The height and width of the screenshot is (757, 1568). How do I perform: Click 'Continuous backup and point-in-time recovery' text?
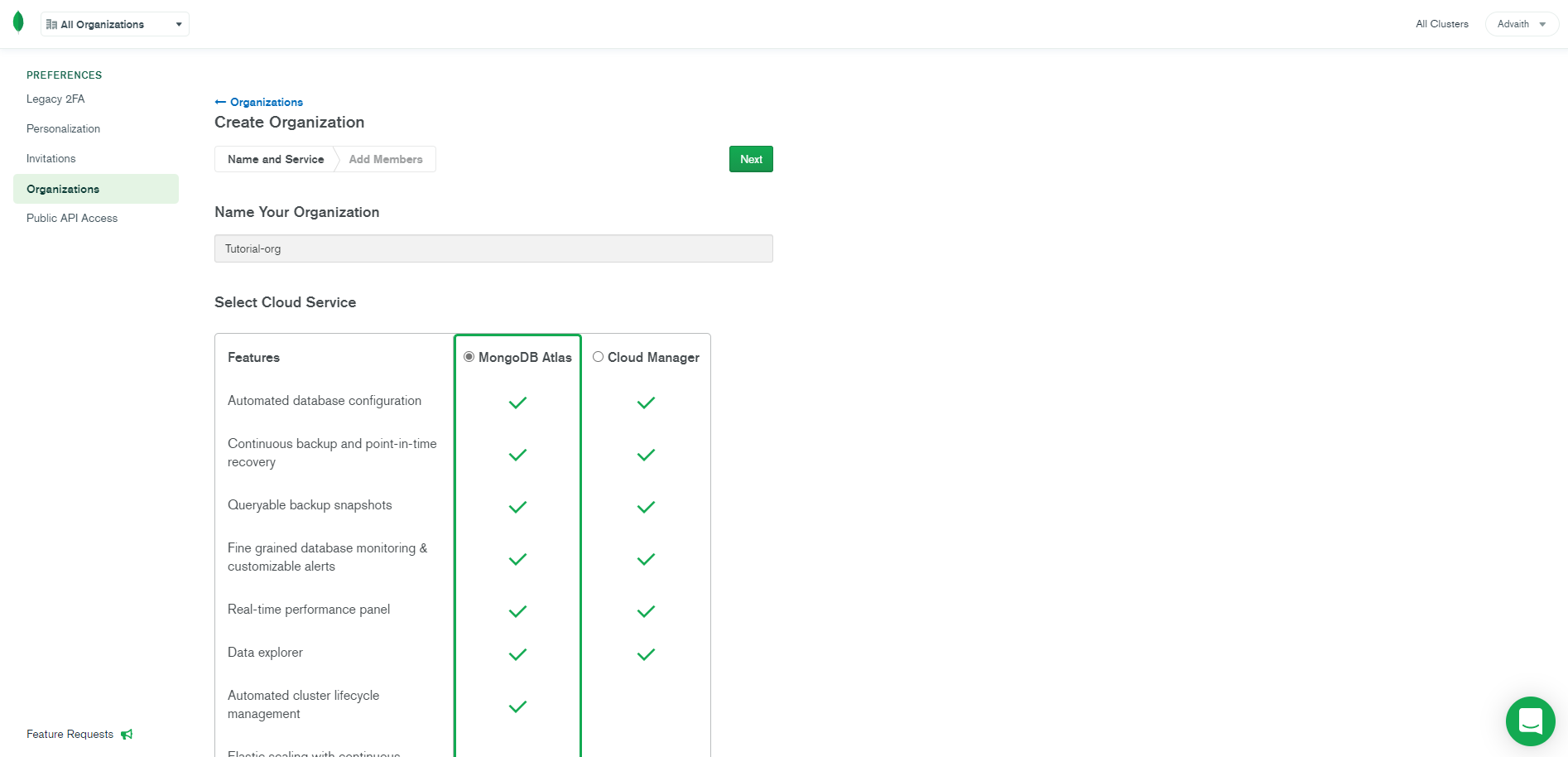tap(332, 453)
